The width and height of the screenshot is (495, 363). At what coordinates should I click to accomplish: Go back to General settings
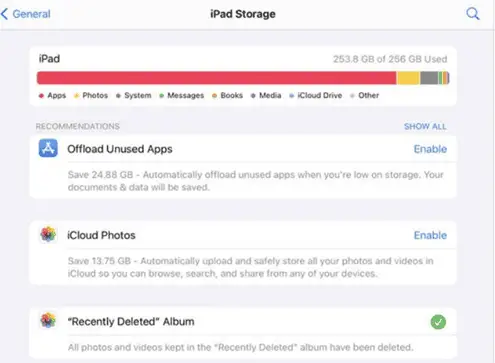click(31, 14)
